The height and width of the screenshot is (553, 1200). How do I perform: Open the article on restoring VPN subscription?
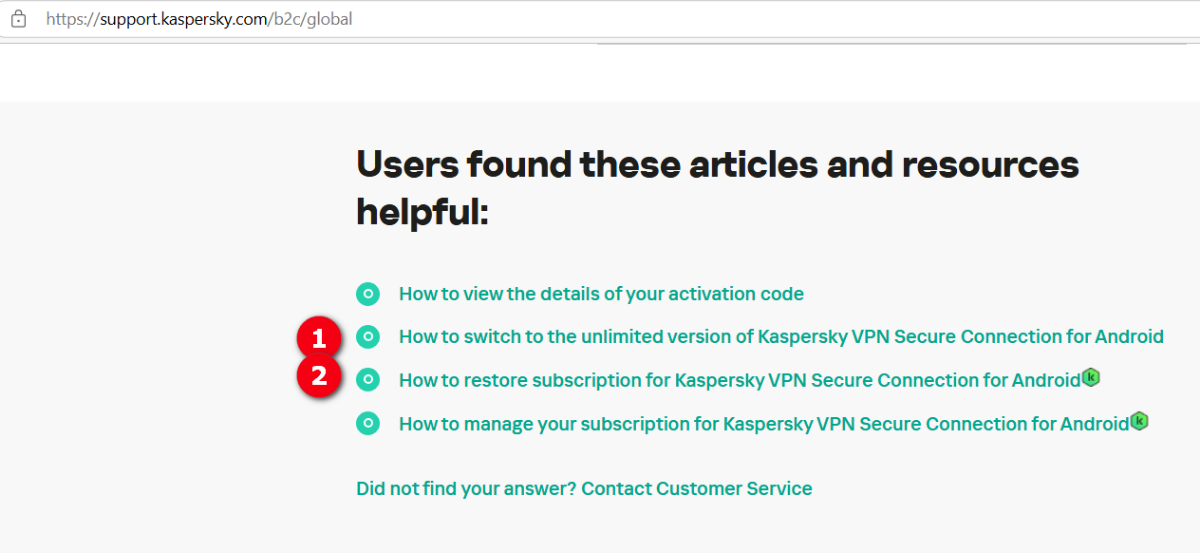739,380
